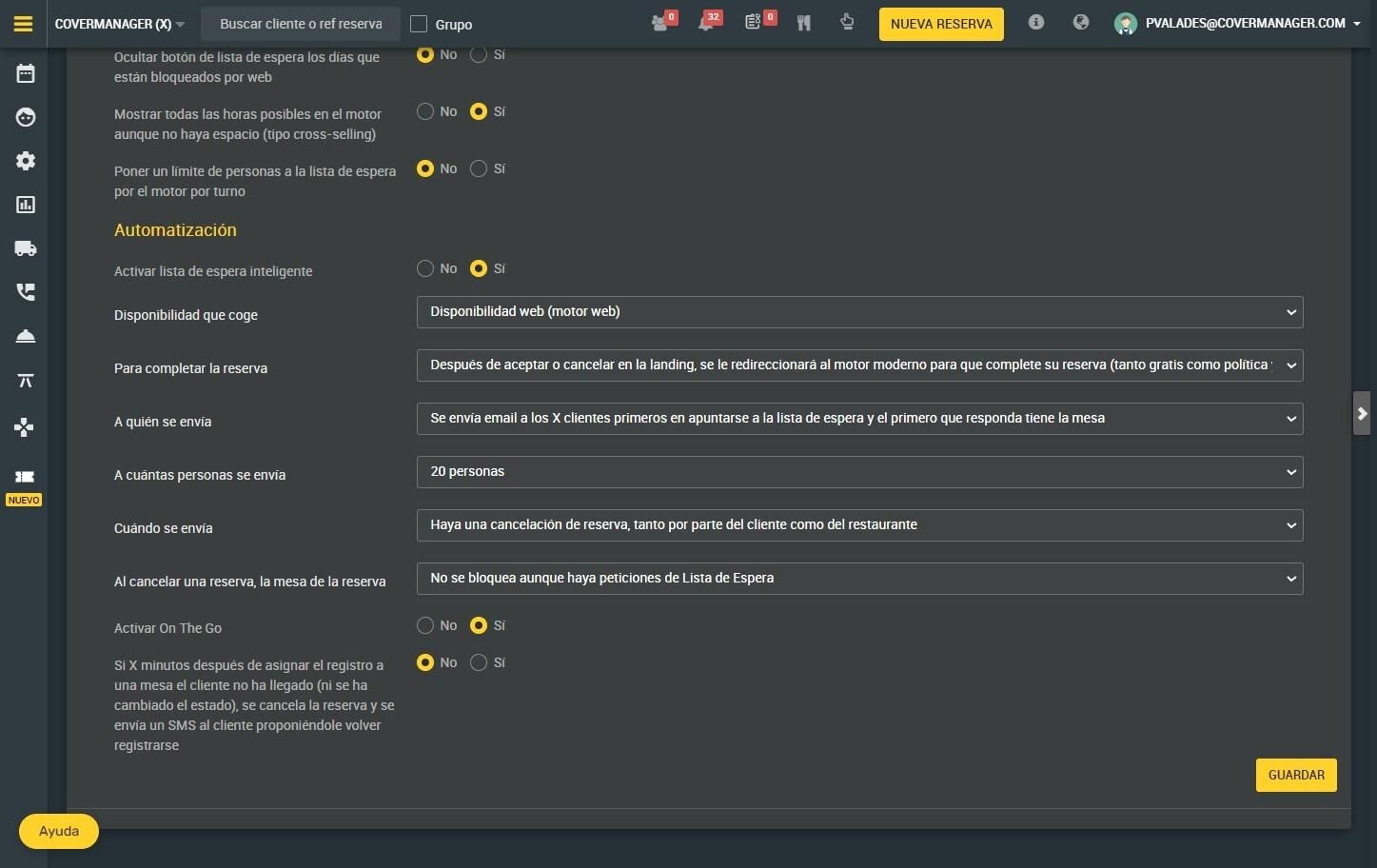This screenshot has width=1377, height=868.
Task: Open the notifications bell with 32 badge
Action: (x=709, y=22)
